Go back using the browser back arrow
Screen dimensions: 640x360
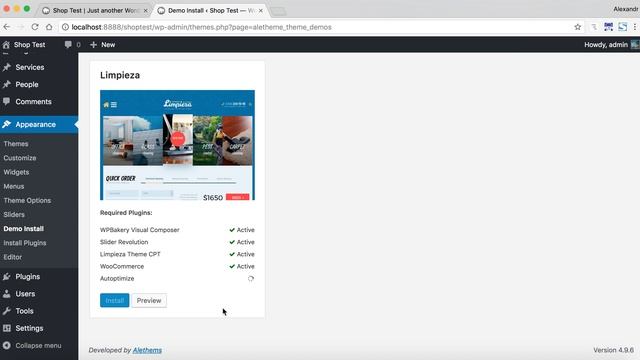tap(7, 27)
